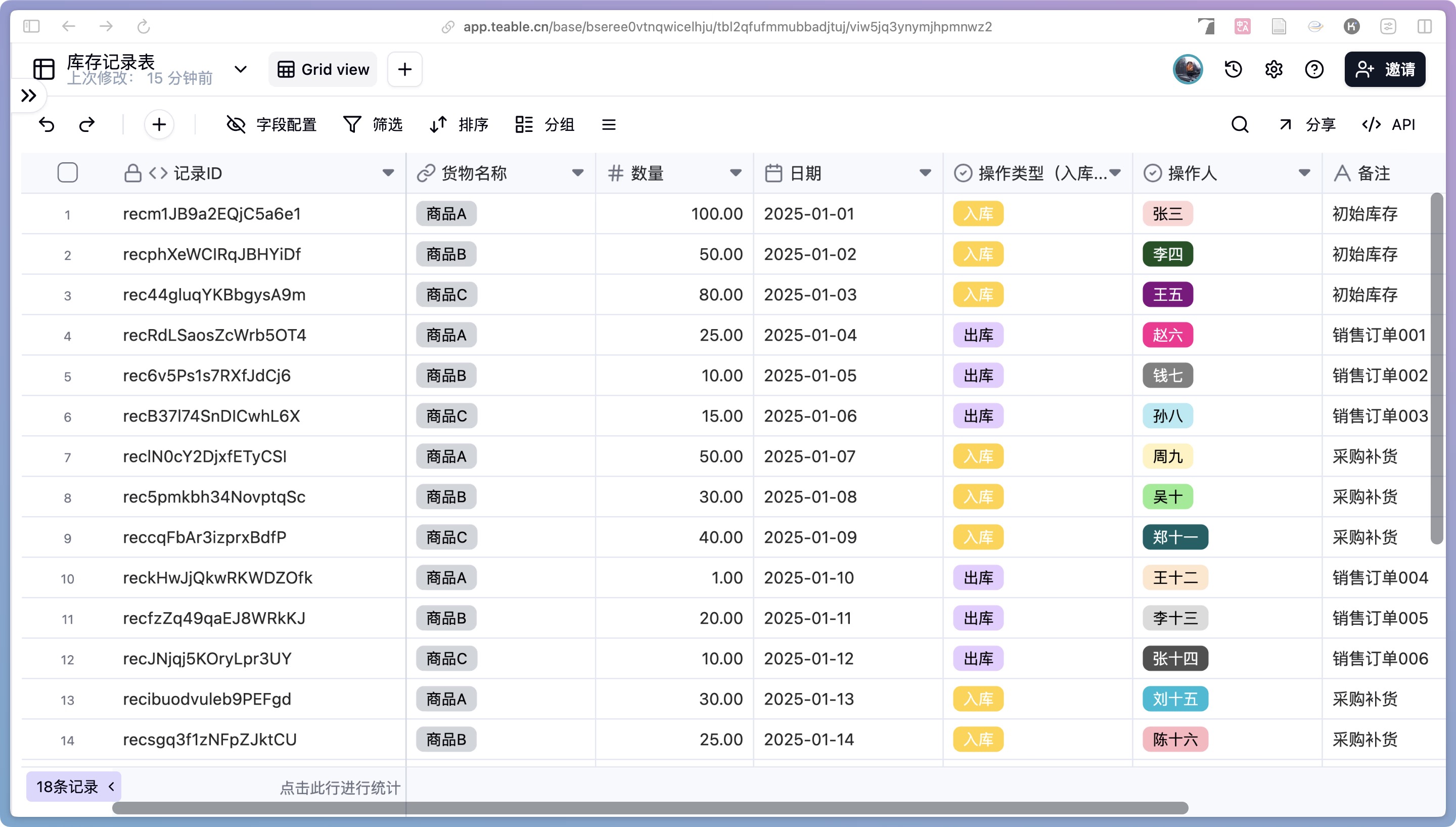This screenshot has width=1456, height=827.
Task: Click the redo arrow icon
Action: pyautogui.click(x=87, y=124)
